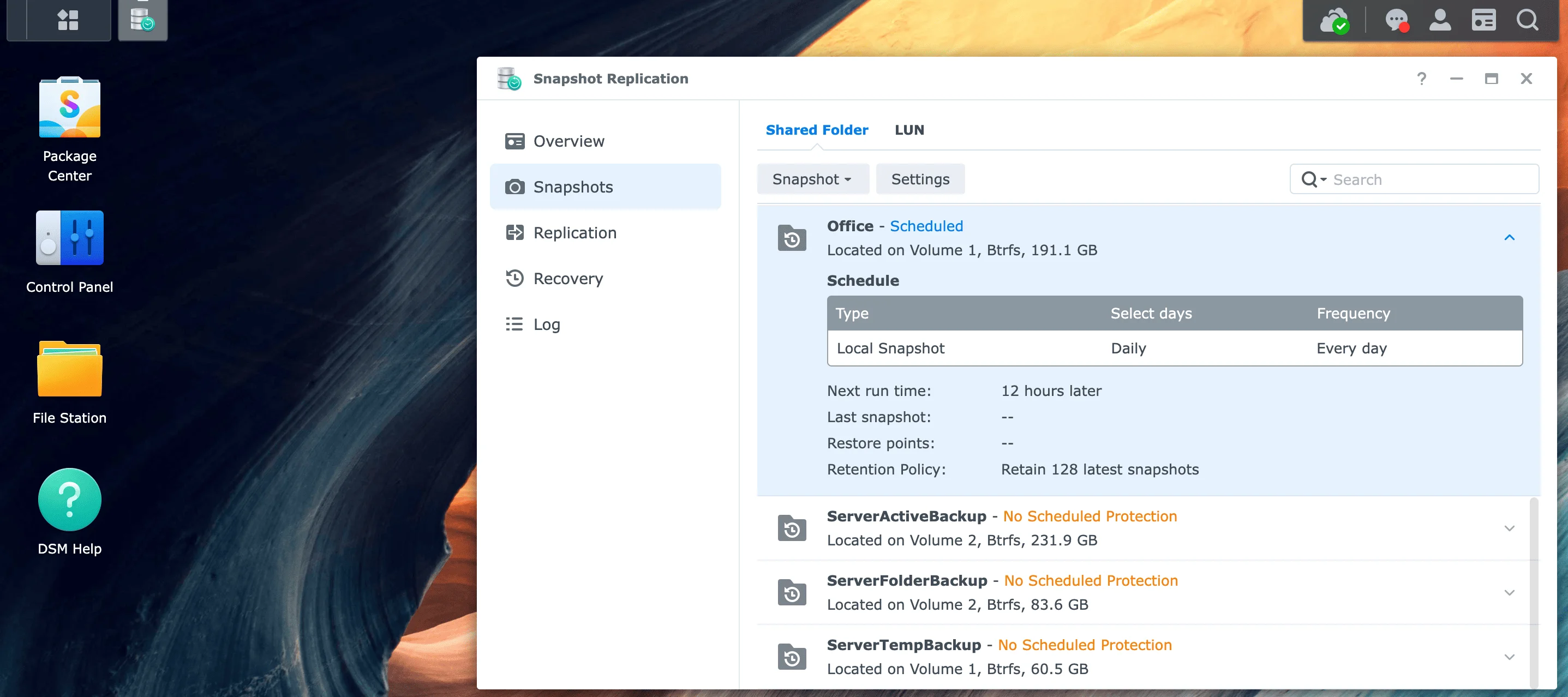Open Control Panel from the desktop

tap(69, 238)
